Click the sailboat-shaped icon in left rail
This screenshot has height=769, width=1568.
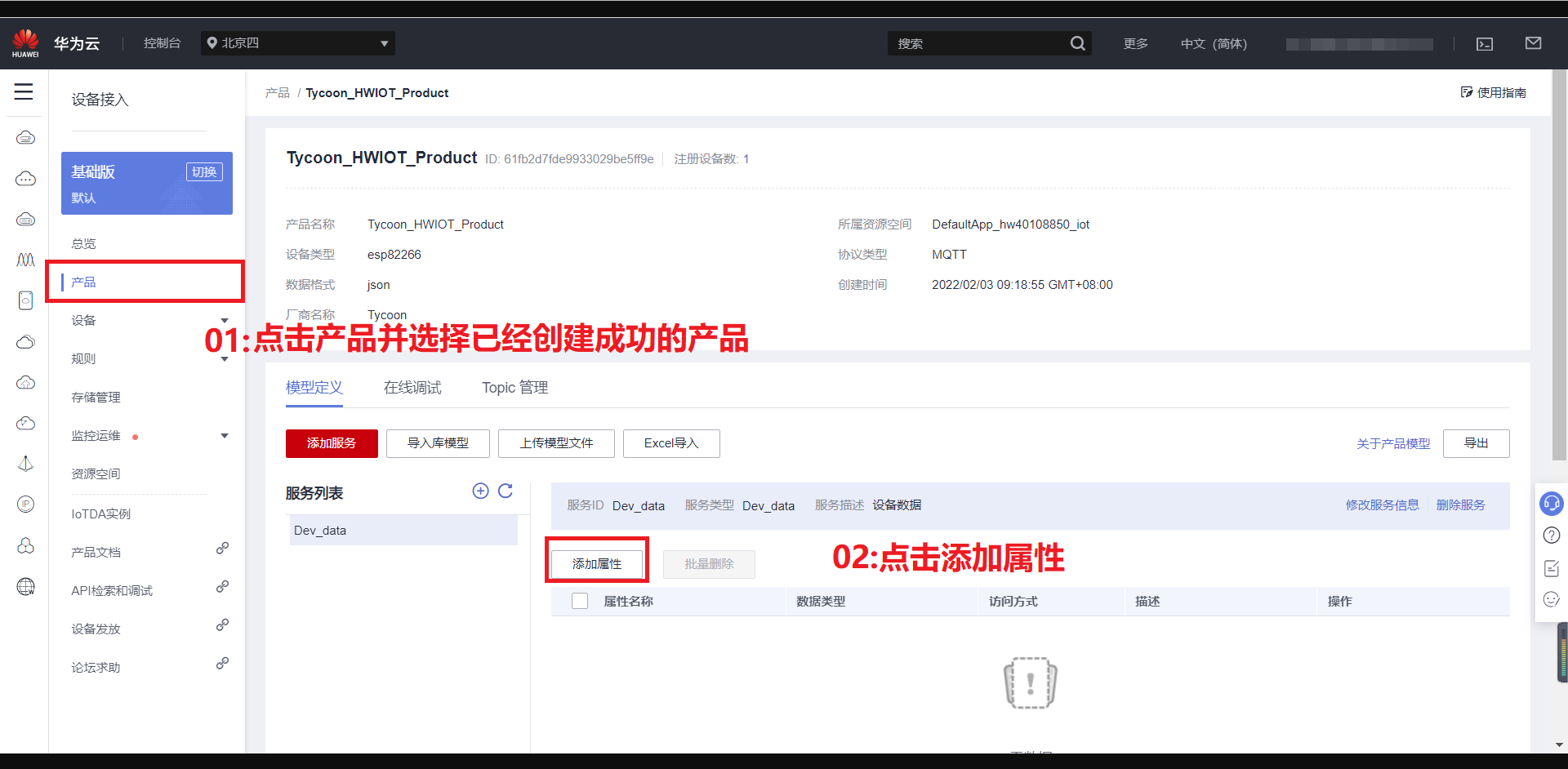(x=25, y=464)
